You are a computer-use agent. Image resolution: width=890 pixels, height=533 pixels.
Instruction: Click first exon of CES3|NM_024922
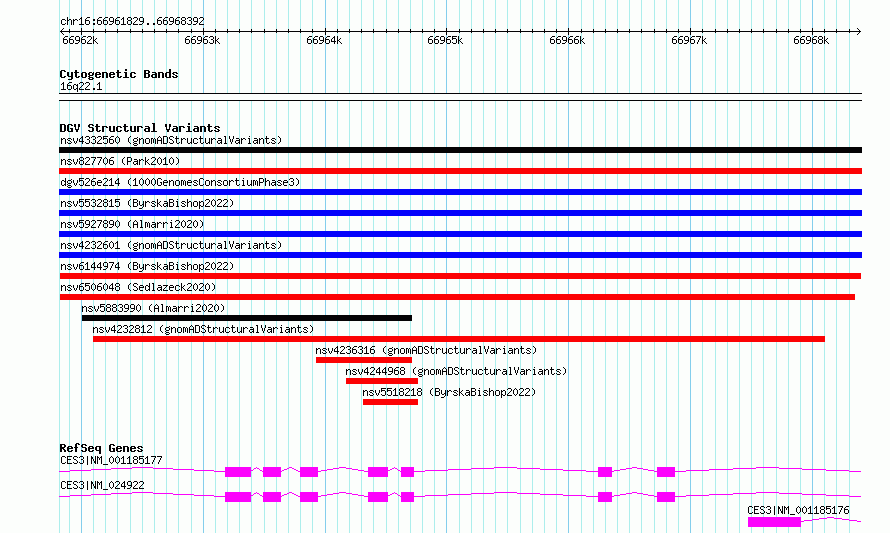pyautogui.click(x=238, y=497)
